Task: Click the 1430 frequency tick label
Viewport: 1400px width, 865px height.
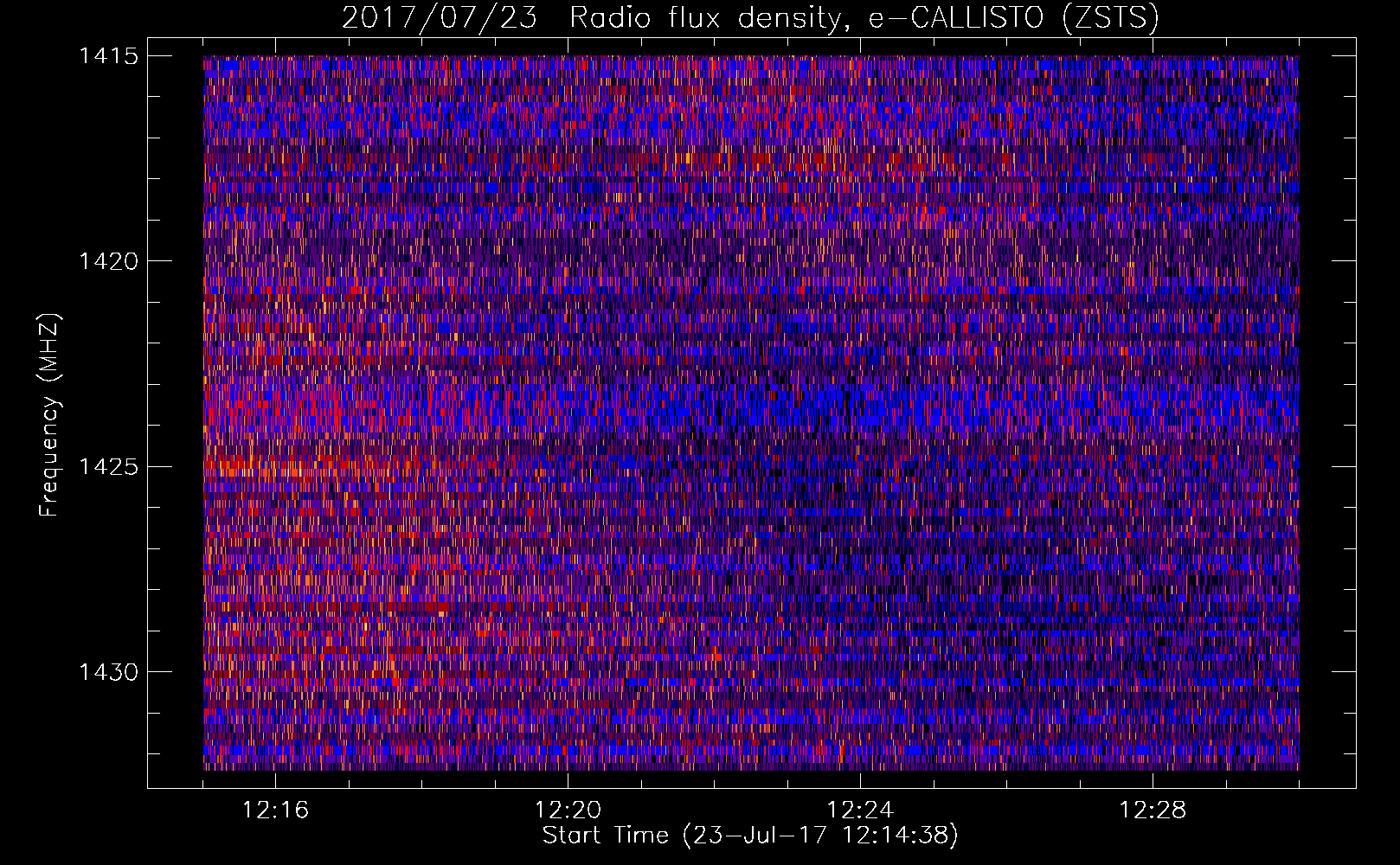Action: pos(108,672)
